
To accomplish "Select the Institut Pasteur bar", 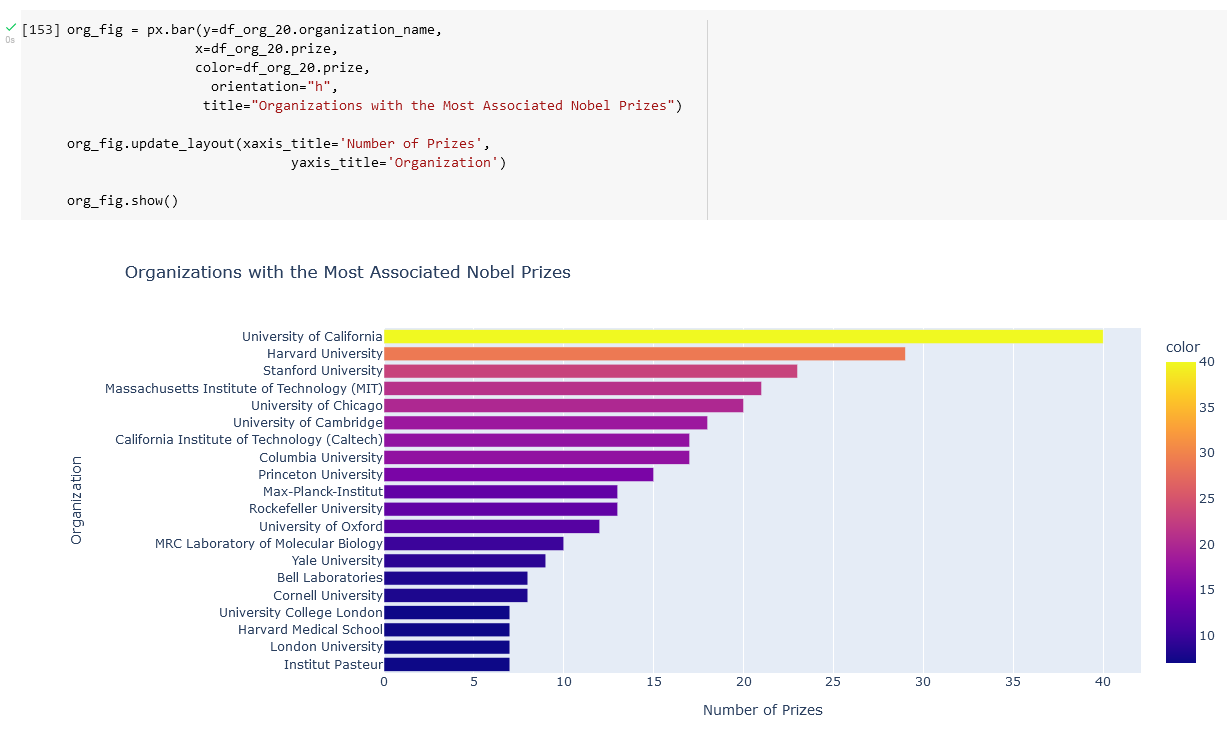I will (x=445, y=663).
